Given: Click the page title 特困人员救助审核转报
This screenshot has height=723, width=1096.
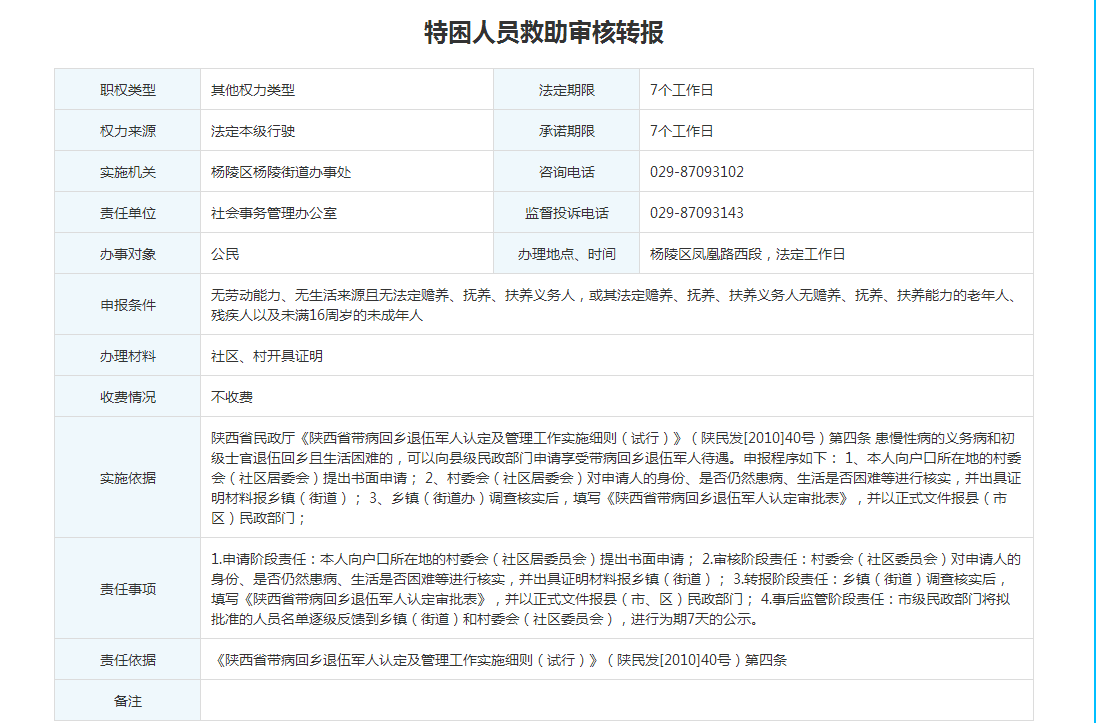Looking at the screenshot, I should 544,33.
